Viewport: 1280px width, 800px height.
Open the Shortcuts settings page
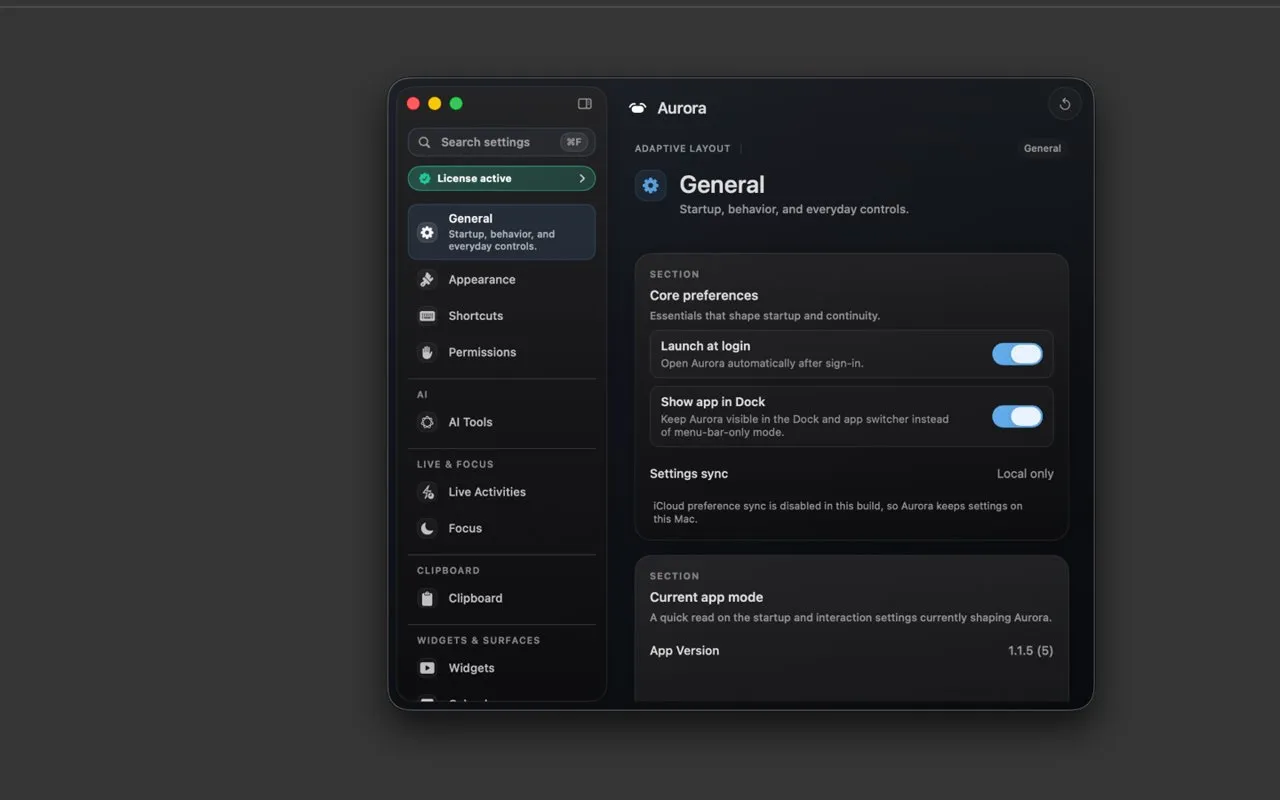[x=502, y=316]
